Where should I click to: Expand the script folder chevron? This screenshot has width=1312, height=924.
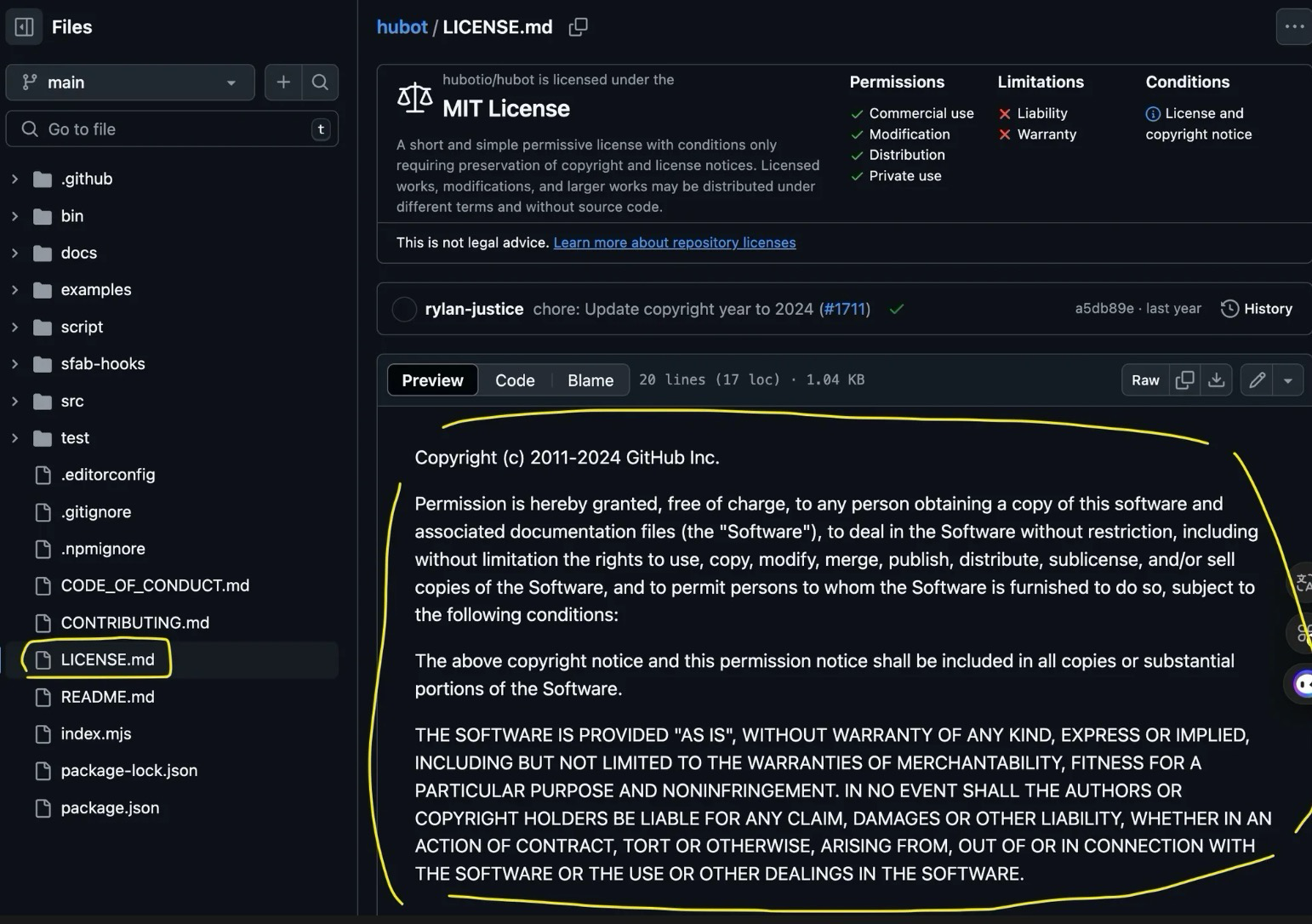(x=14, y=327)
